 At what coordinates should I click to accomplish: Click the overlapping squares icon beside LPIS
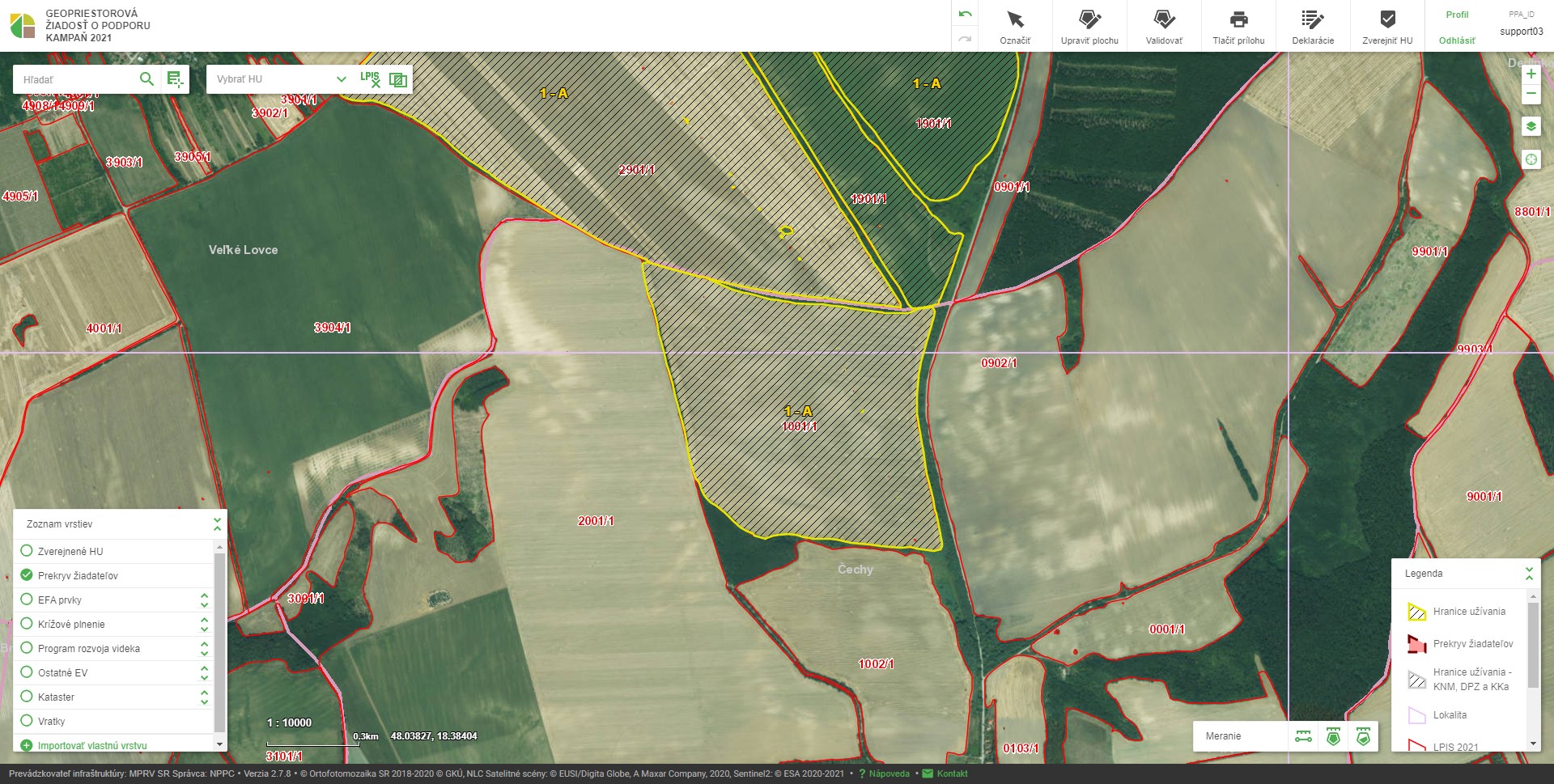tap(397, 79)
